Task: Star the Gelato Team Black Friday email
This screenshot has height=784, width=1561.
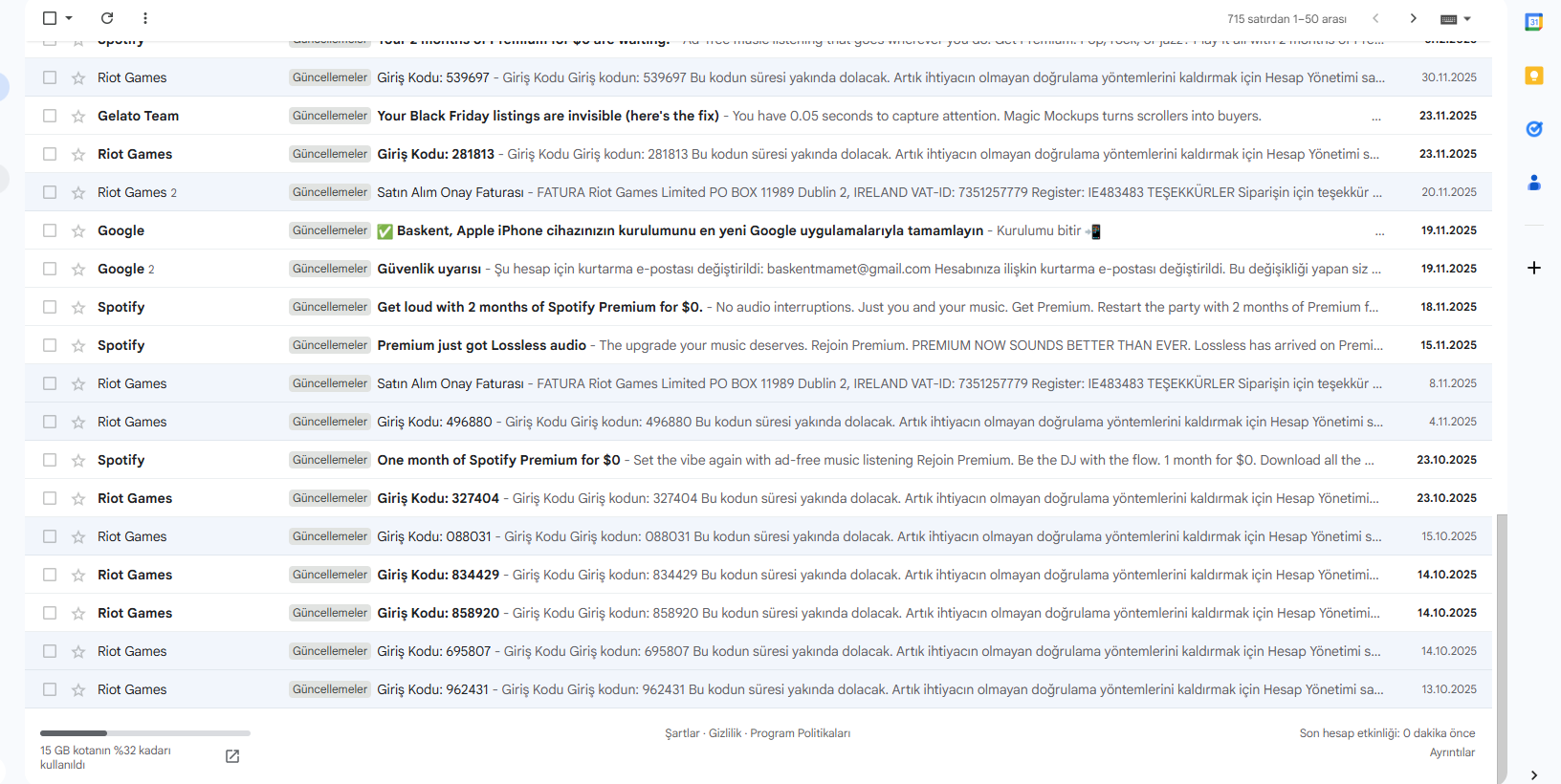Action: point(78,116)
